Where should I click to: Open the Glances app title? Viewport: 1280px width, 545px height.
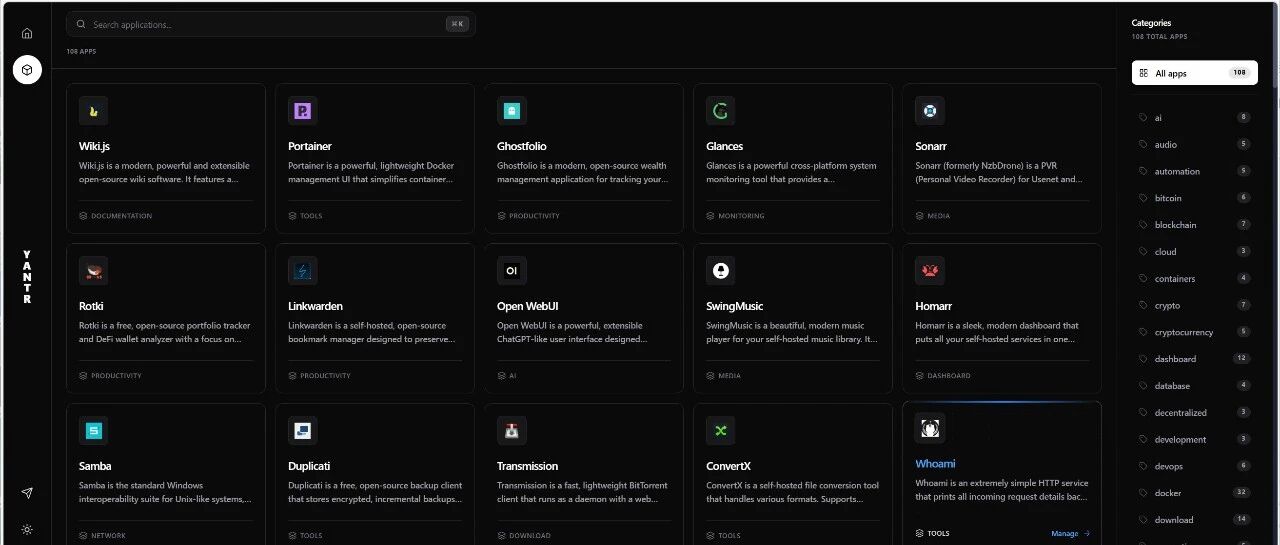[725, 146]
